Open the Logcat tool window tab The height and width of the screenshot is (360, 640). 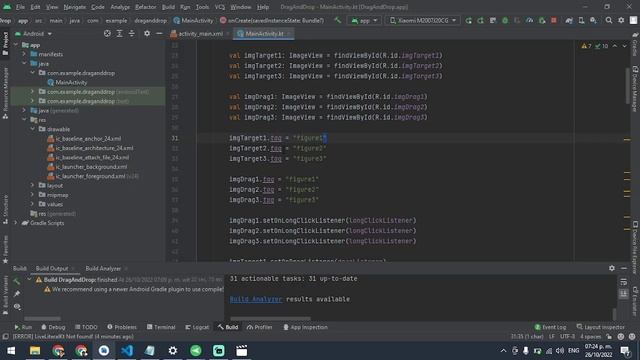198,327
